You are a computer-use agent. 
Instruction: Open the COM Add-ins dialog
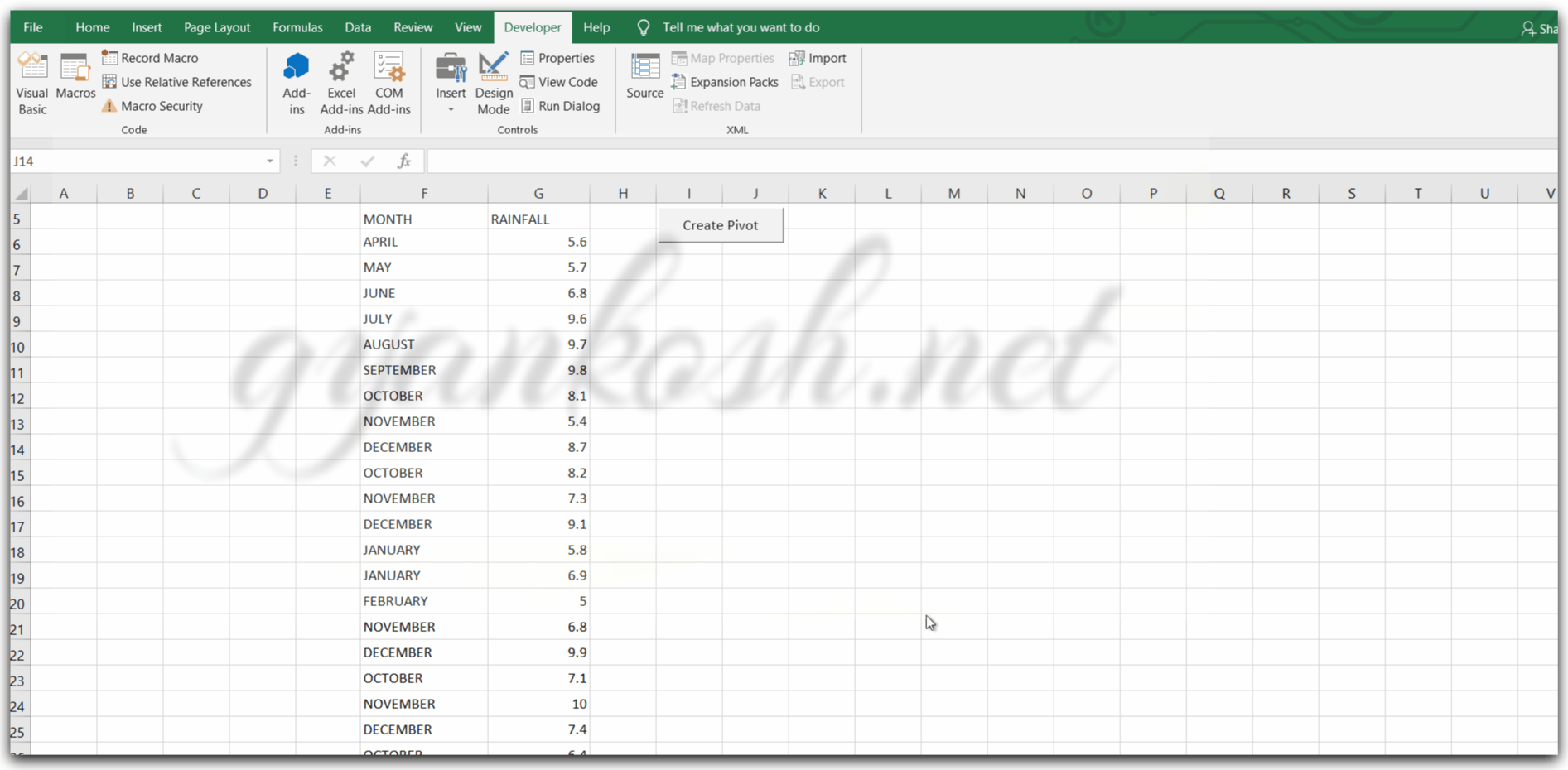[388, 83]
